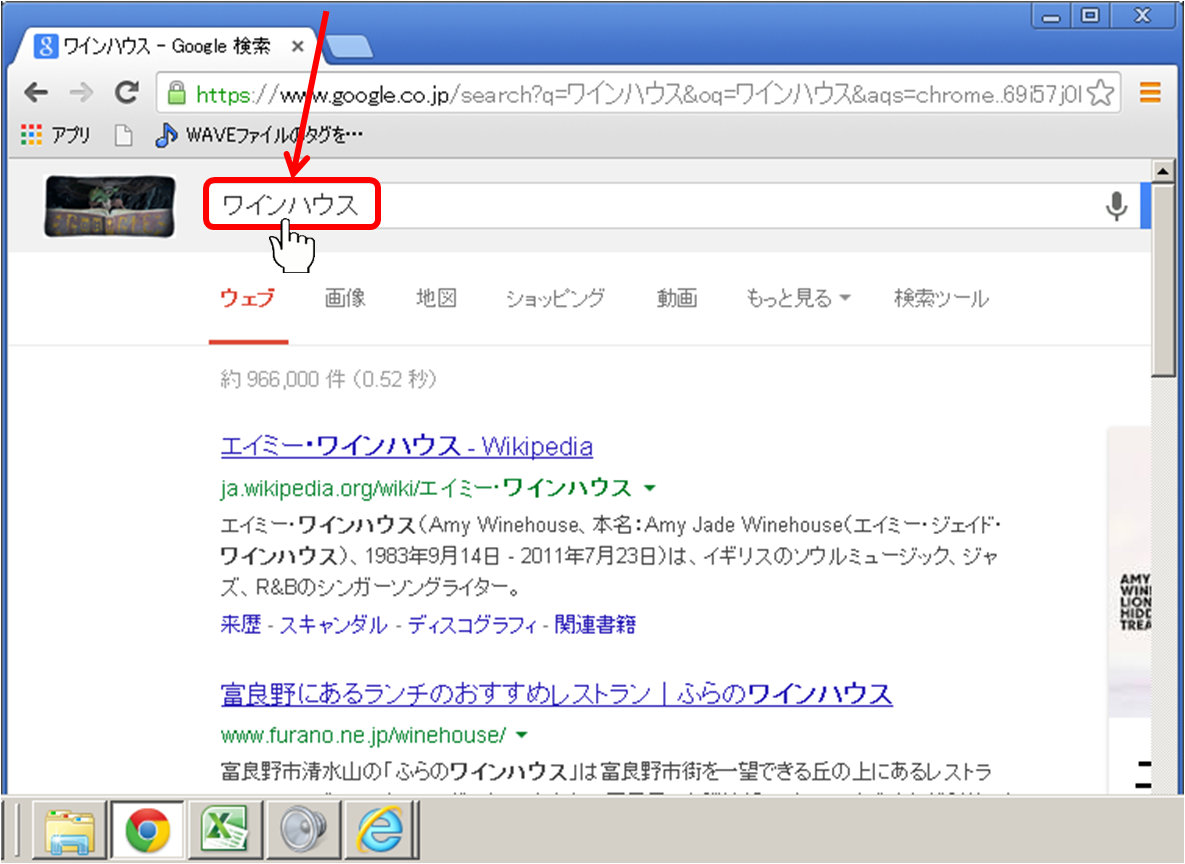Switch to the 画像 search tab

(345, 298)
